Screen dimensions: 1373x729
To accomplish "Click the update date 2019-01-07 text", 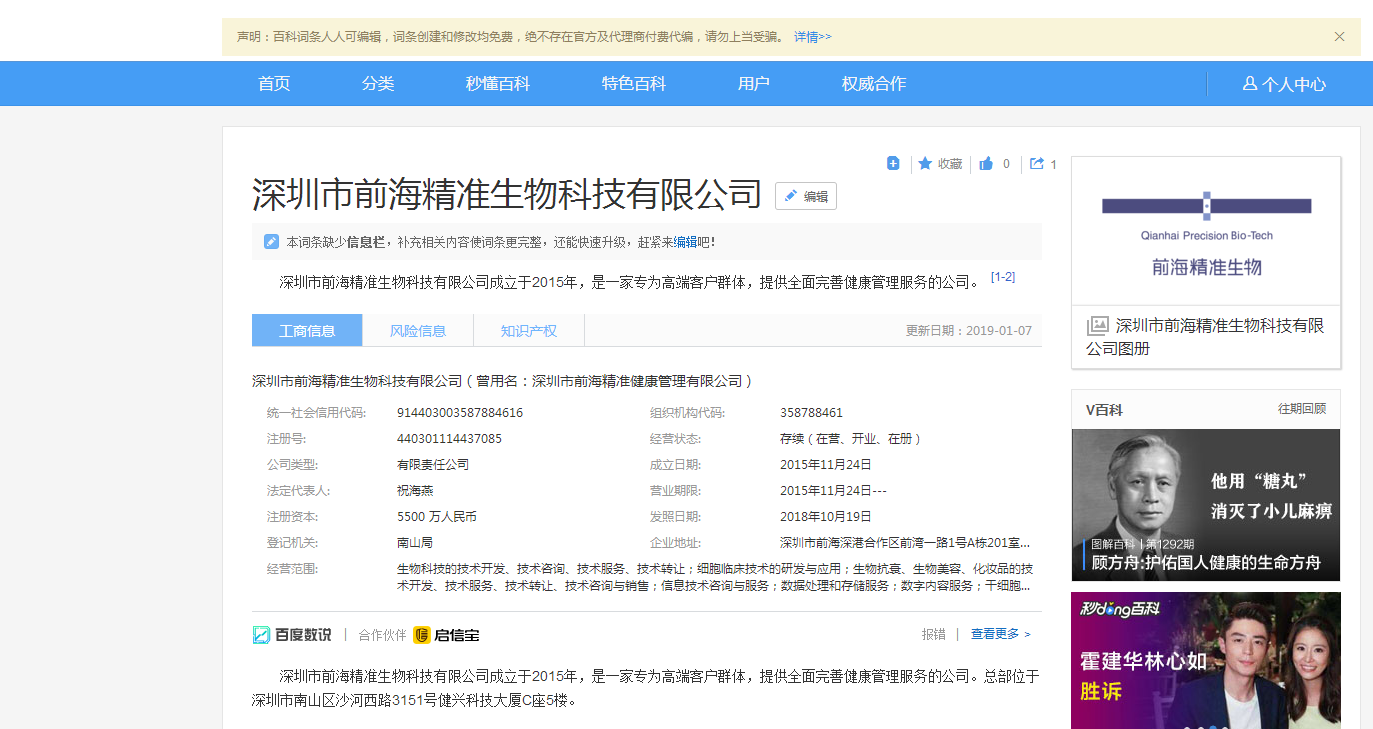I will pos(999,331).
